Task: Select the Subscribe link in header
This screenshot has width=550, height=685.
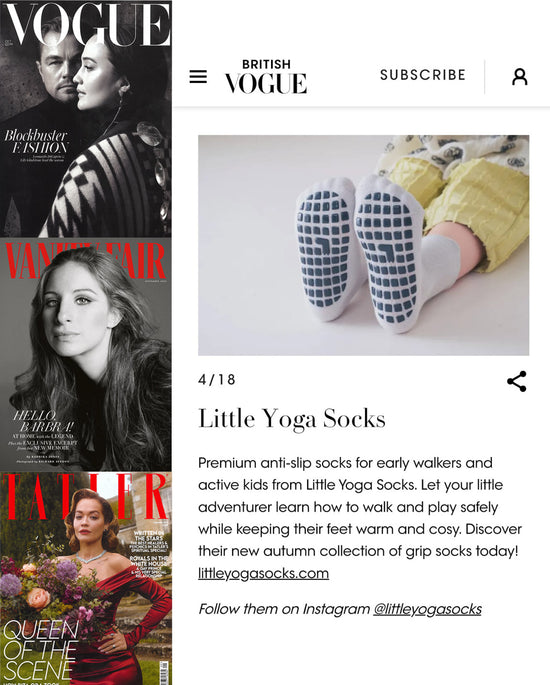Action: tap(423, 75)
